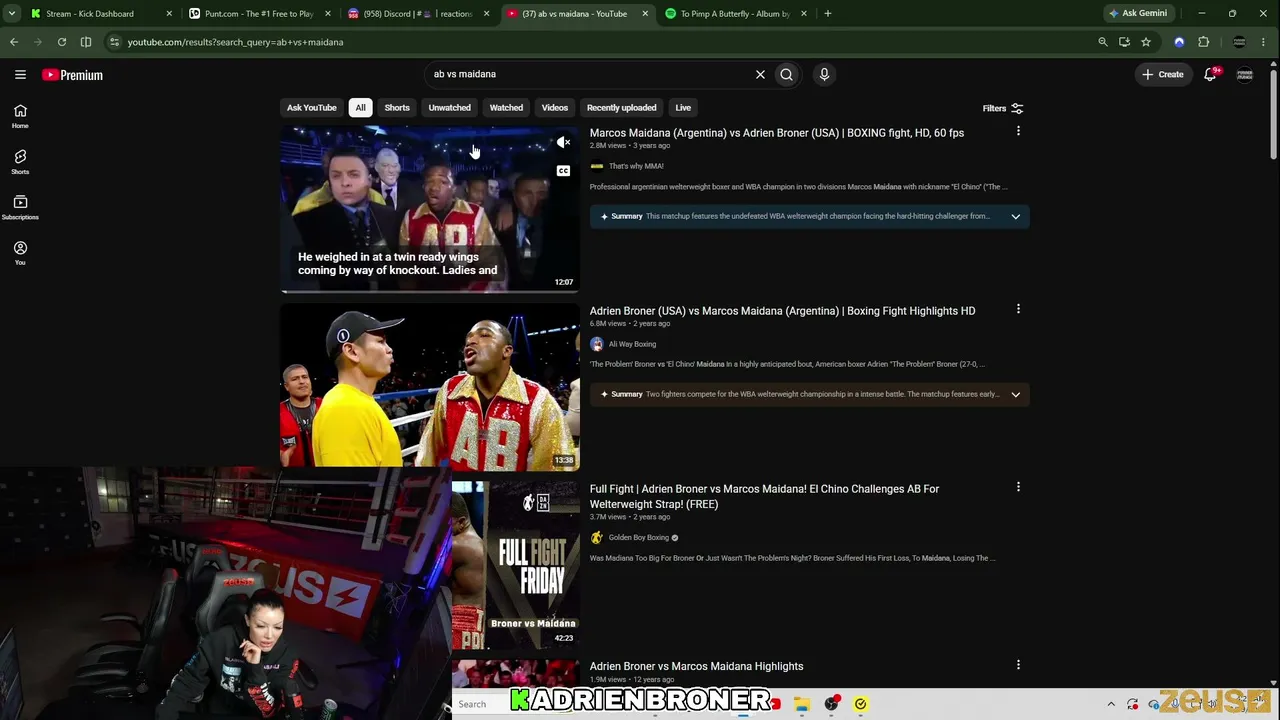This screenshot has height=720, width=1280.
Task: Select the Watched filter chip
Action: 506,108
